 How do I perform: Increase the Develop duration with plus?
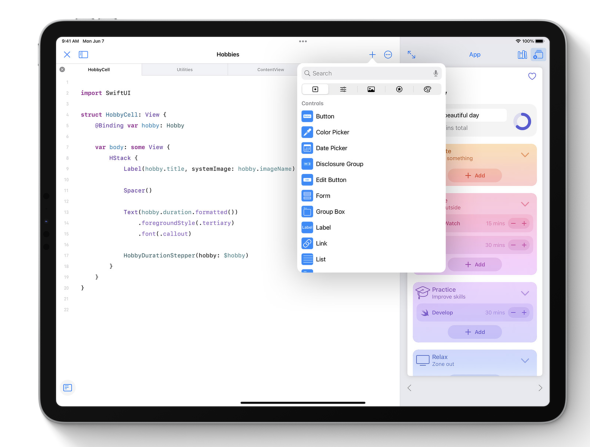(524, 313)
